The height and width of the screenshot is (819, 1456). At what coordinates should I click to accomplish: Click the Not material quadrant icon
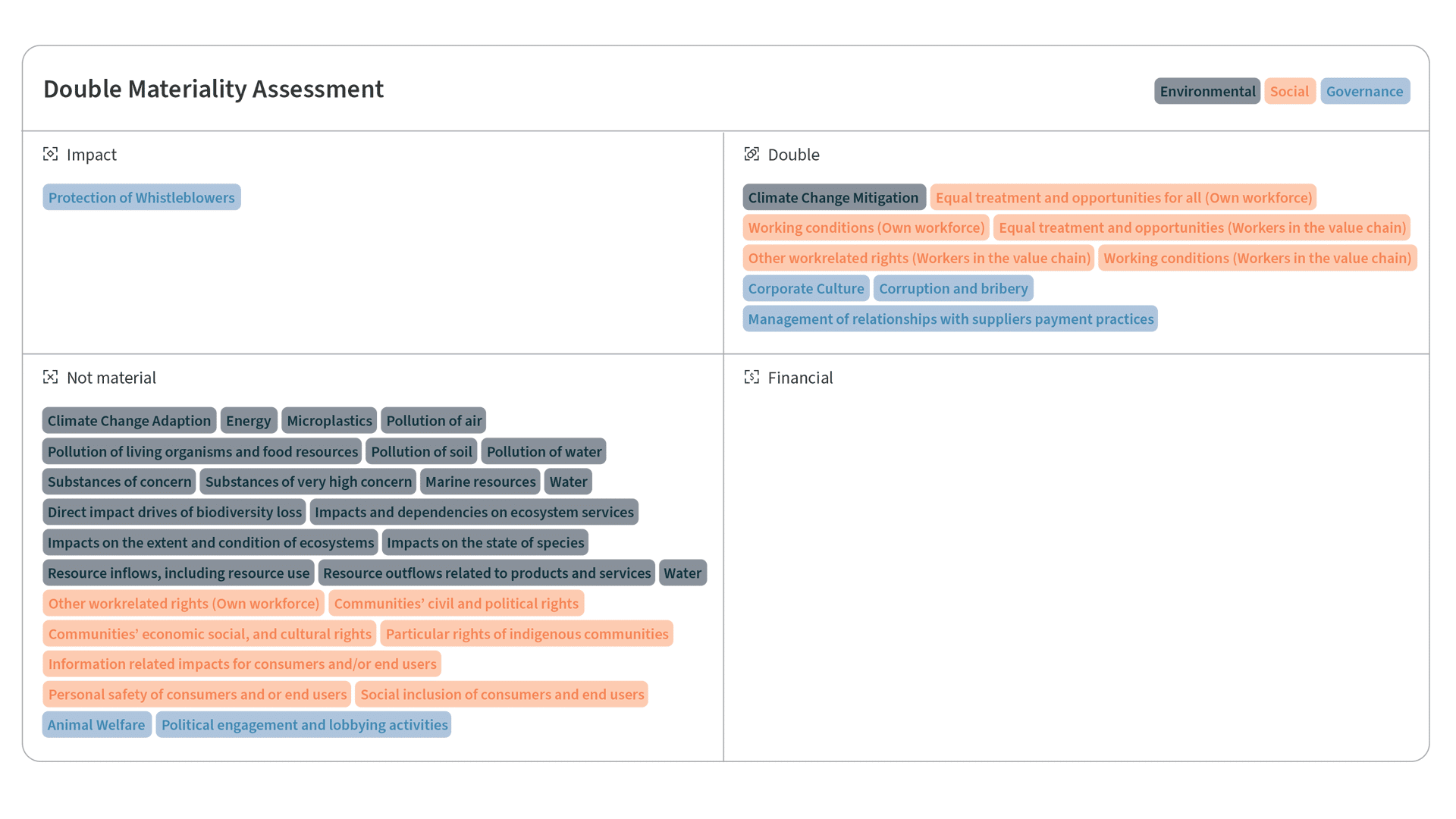[50, 377]
